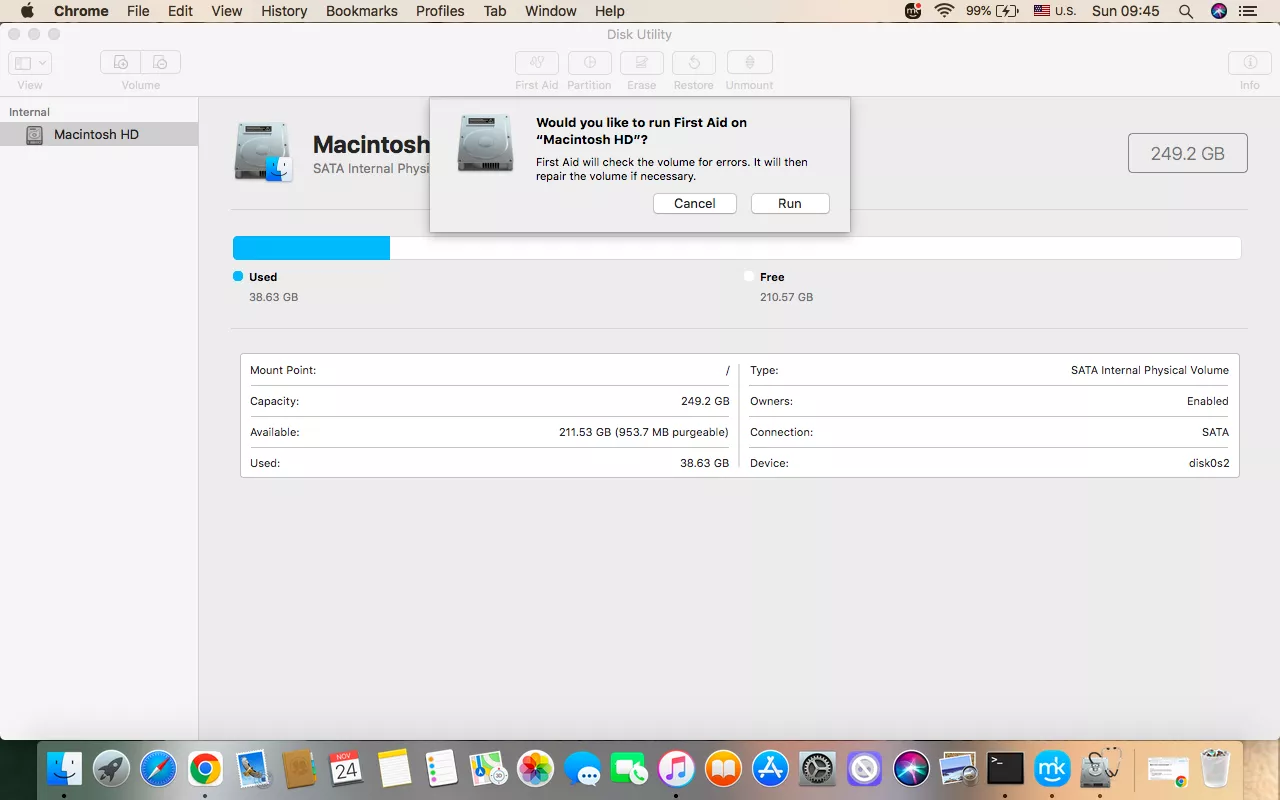This screenshot has width=1280, height=800.
Task: Click the add volume icon
Action: [x=120, y=62]
